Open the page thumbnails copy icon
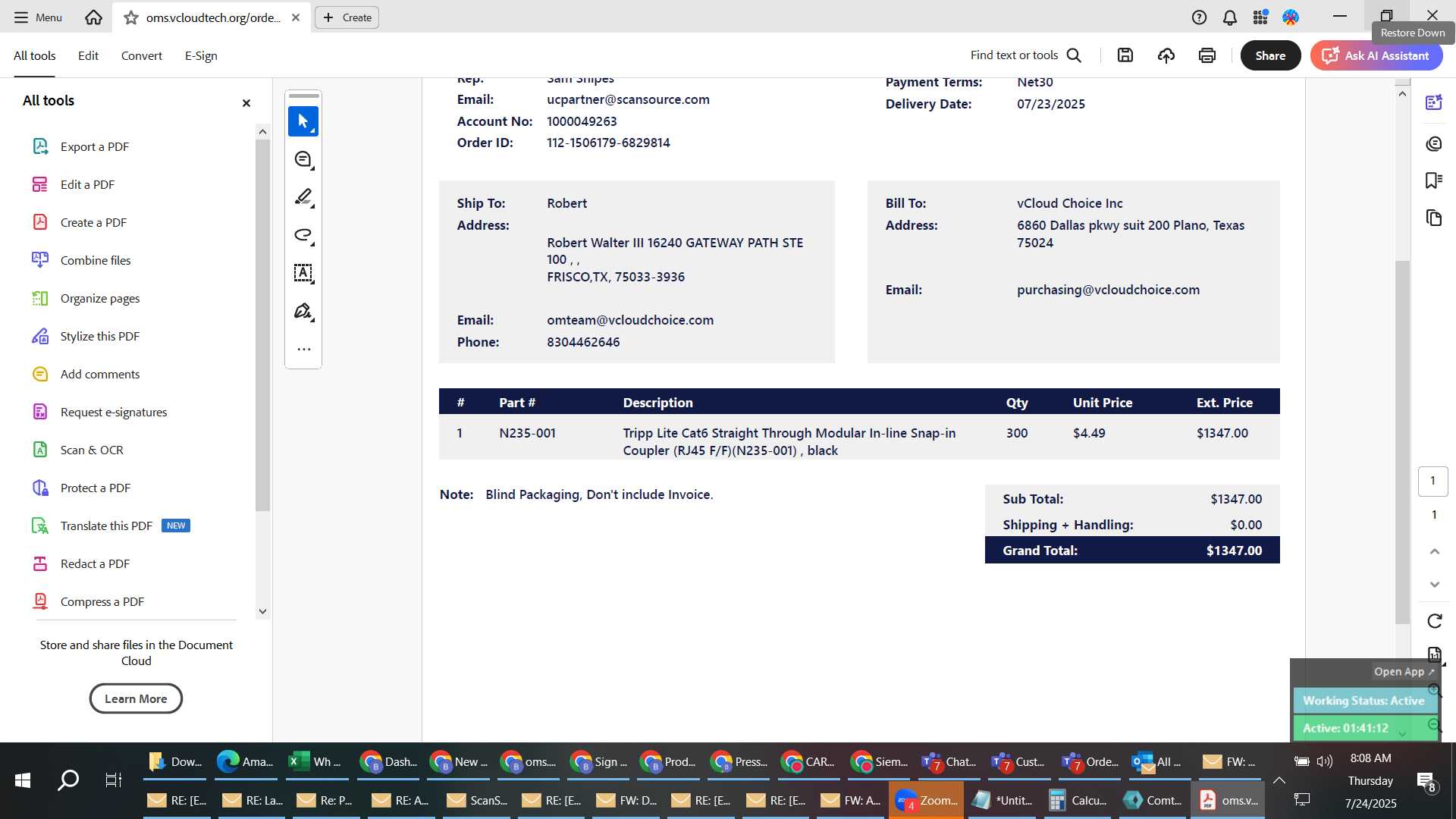 (1433, 218)
